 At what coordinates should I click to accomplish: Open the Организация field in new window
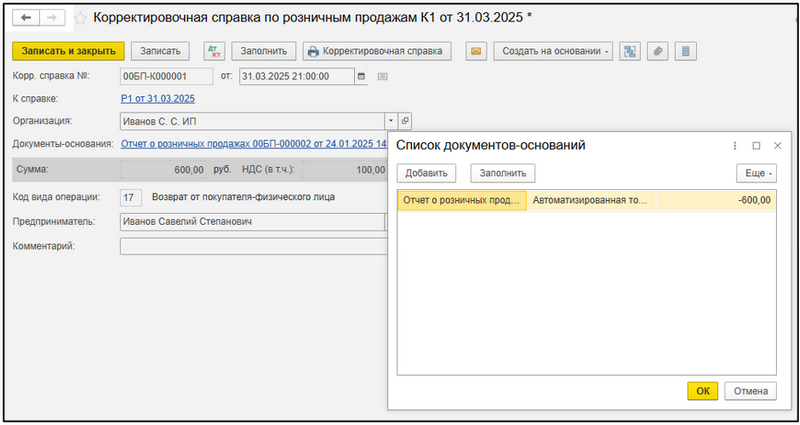pos(405,121)
